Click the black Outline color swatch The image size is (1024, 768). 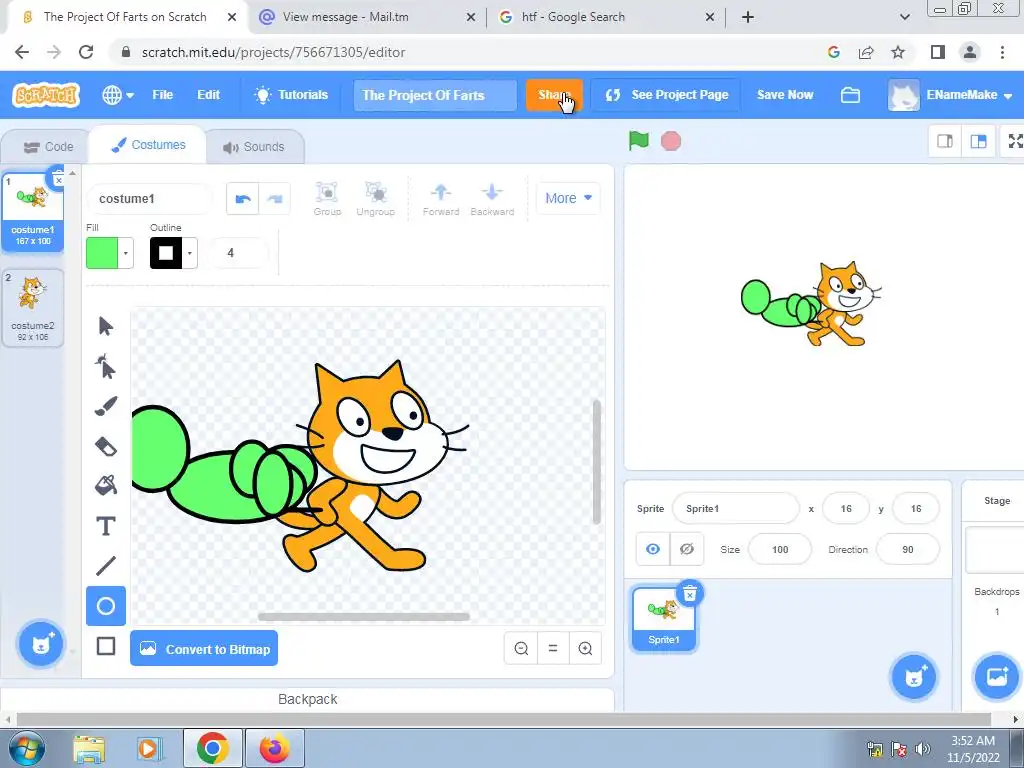(x=166, y=253)
